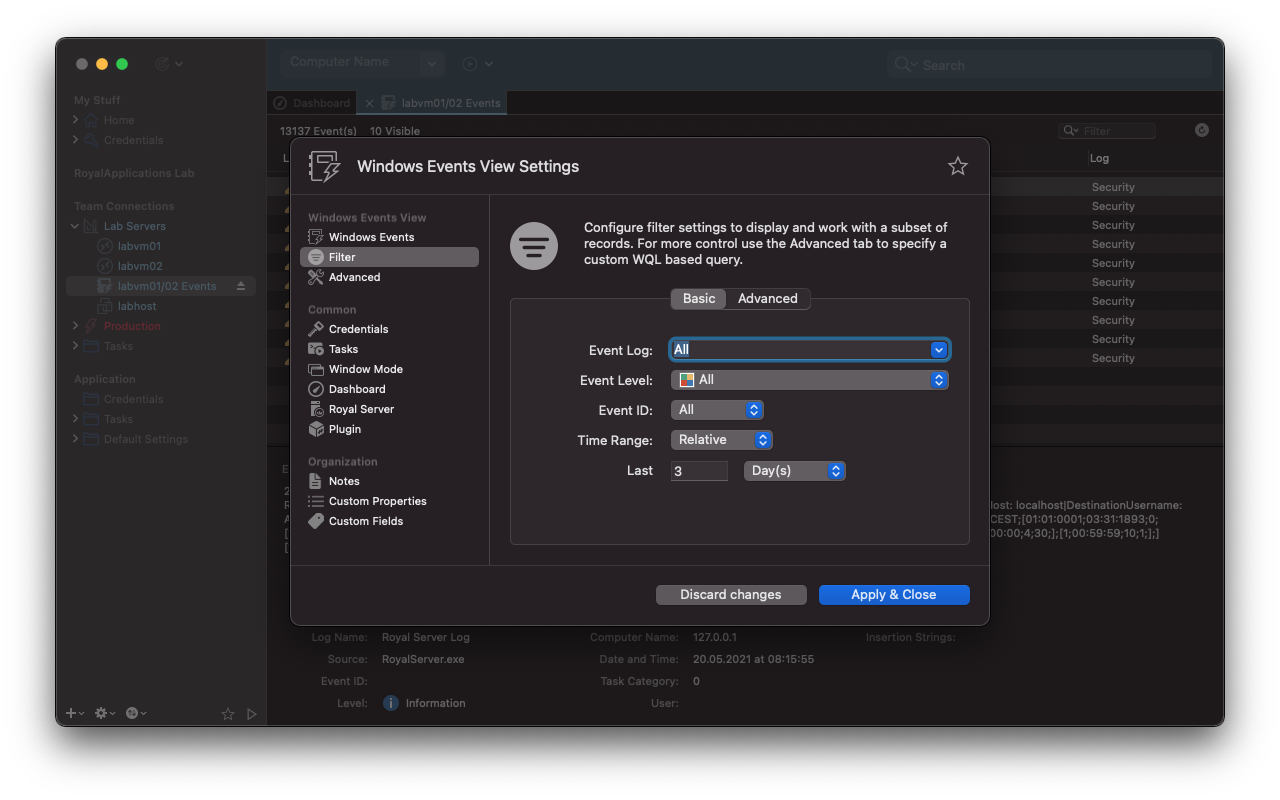
Task: Open Tasks settings under Common
Action: (x=343, y=349)
